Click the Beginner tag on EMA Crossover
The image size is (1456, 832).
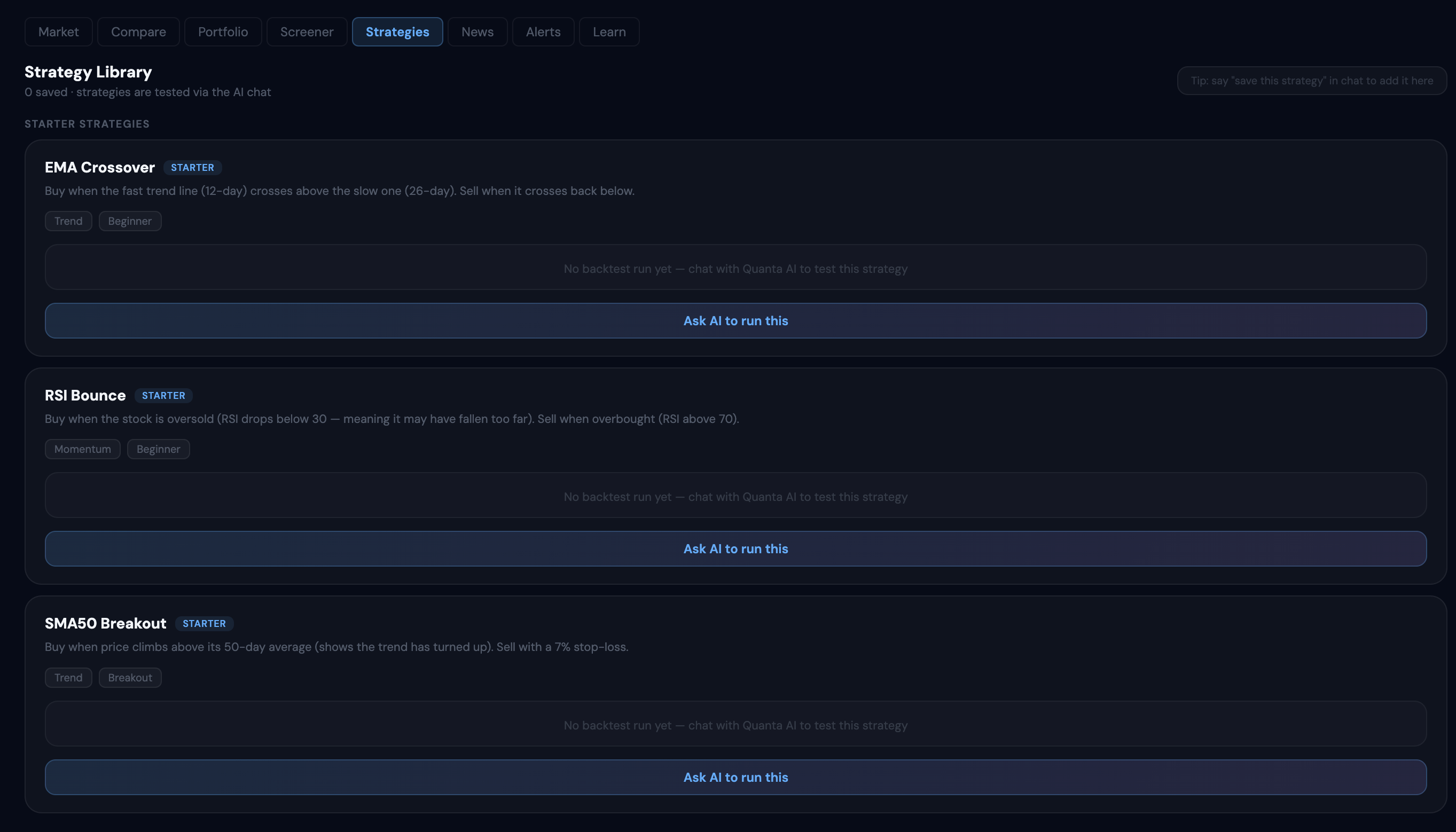(x=130, y=221)
